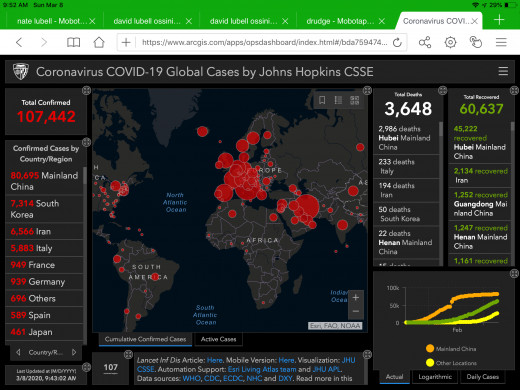Switch chart to Logarithmic tab
The height and width of the screenshot is (390, 520).
435,377
